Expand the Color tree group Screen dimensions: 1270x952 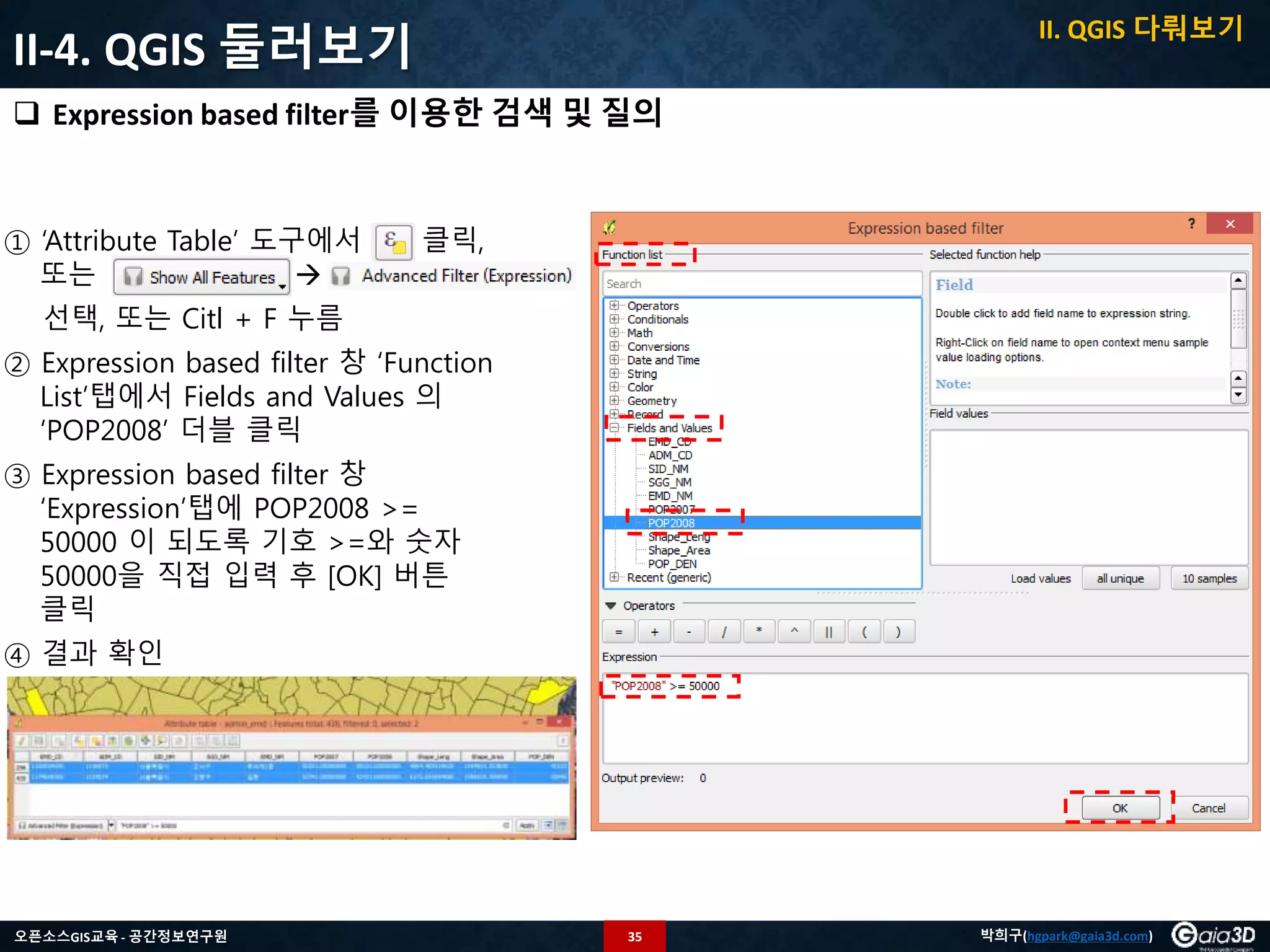(x=614, y=387)
